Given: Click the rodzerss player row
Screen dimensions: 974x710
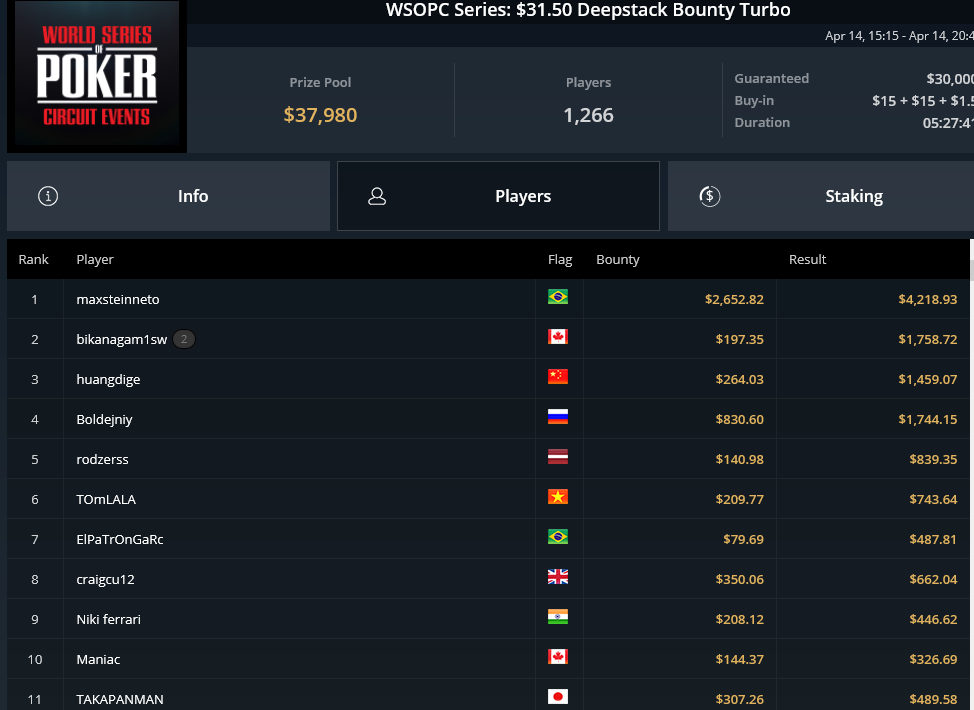Looking at the screenshot, I should (488, 459).
